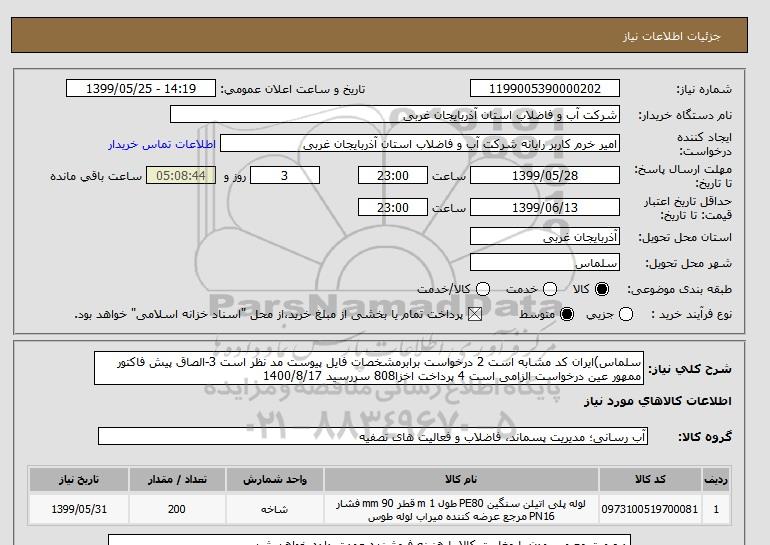Click the نام کالا column header

point(461,480)
